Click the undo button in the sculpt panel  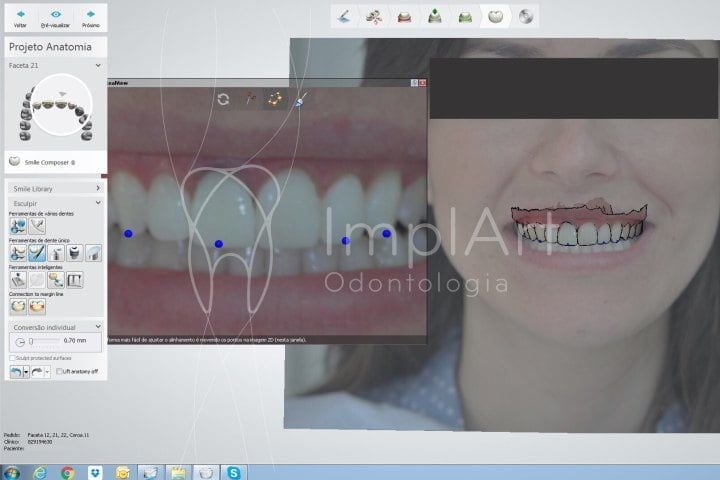(15, 371)
